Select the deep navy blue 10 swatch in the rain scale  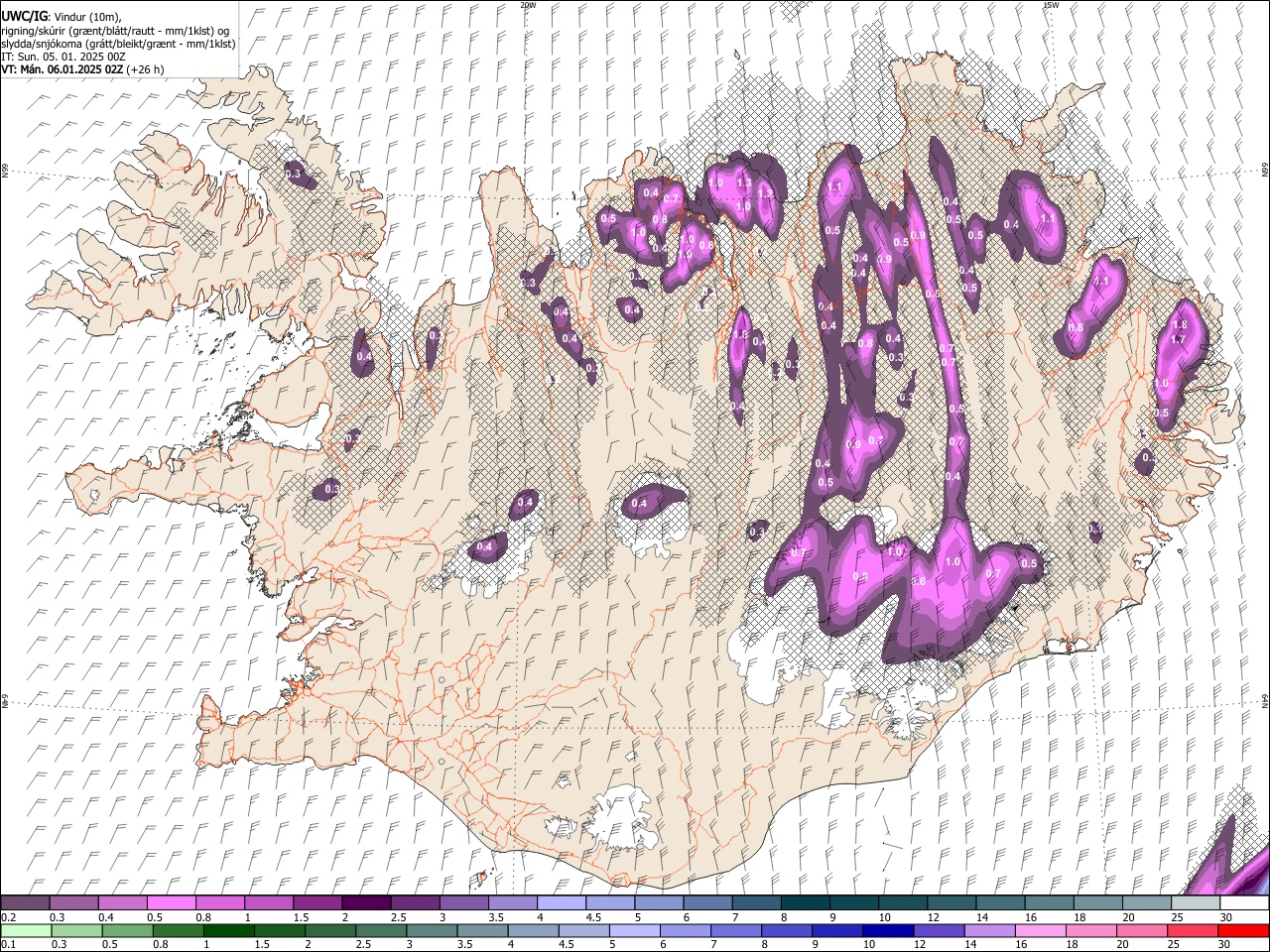pos(888,930)
